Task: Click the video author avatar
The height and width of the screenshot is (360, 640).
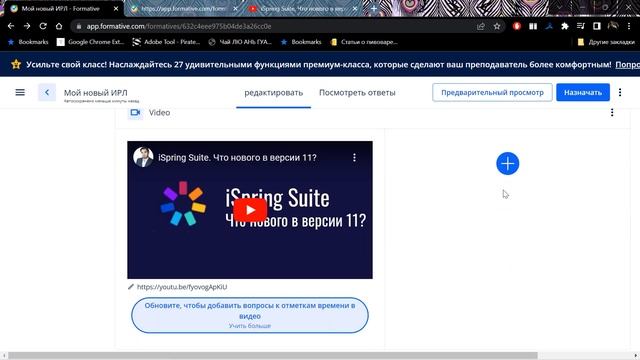Action: coord(143,157)
